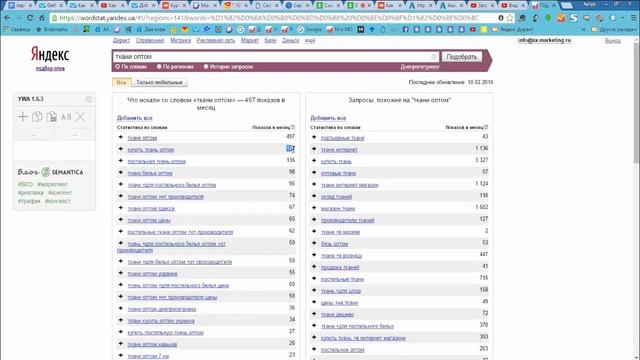Viewport: 640px width, 360px height.
Task: Open the 'подбор слов' link under logo
Action: pos(50,68)
